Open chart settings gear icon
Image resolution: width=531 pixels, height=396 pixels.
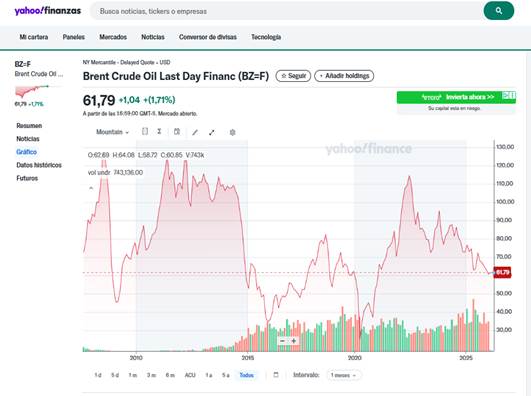click(232, 132)
